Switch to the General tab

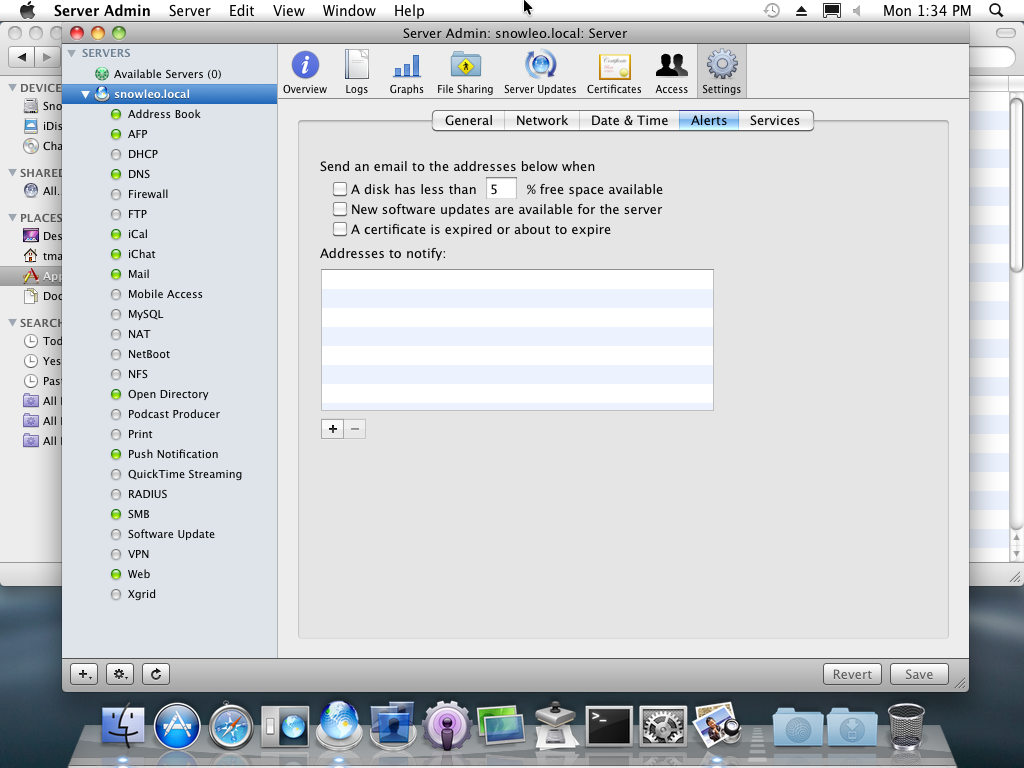pos(468,121)
